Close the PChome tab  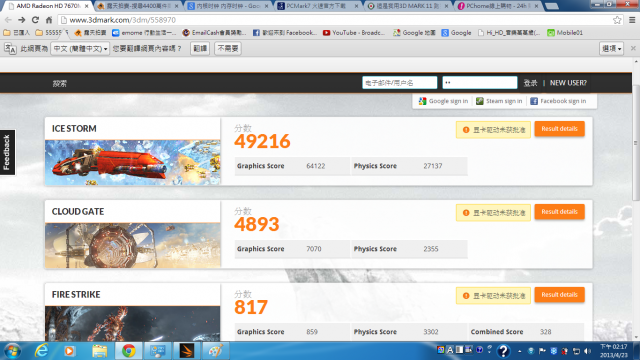coord(536,6)
